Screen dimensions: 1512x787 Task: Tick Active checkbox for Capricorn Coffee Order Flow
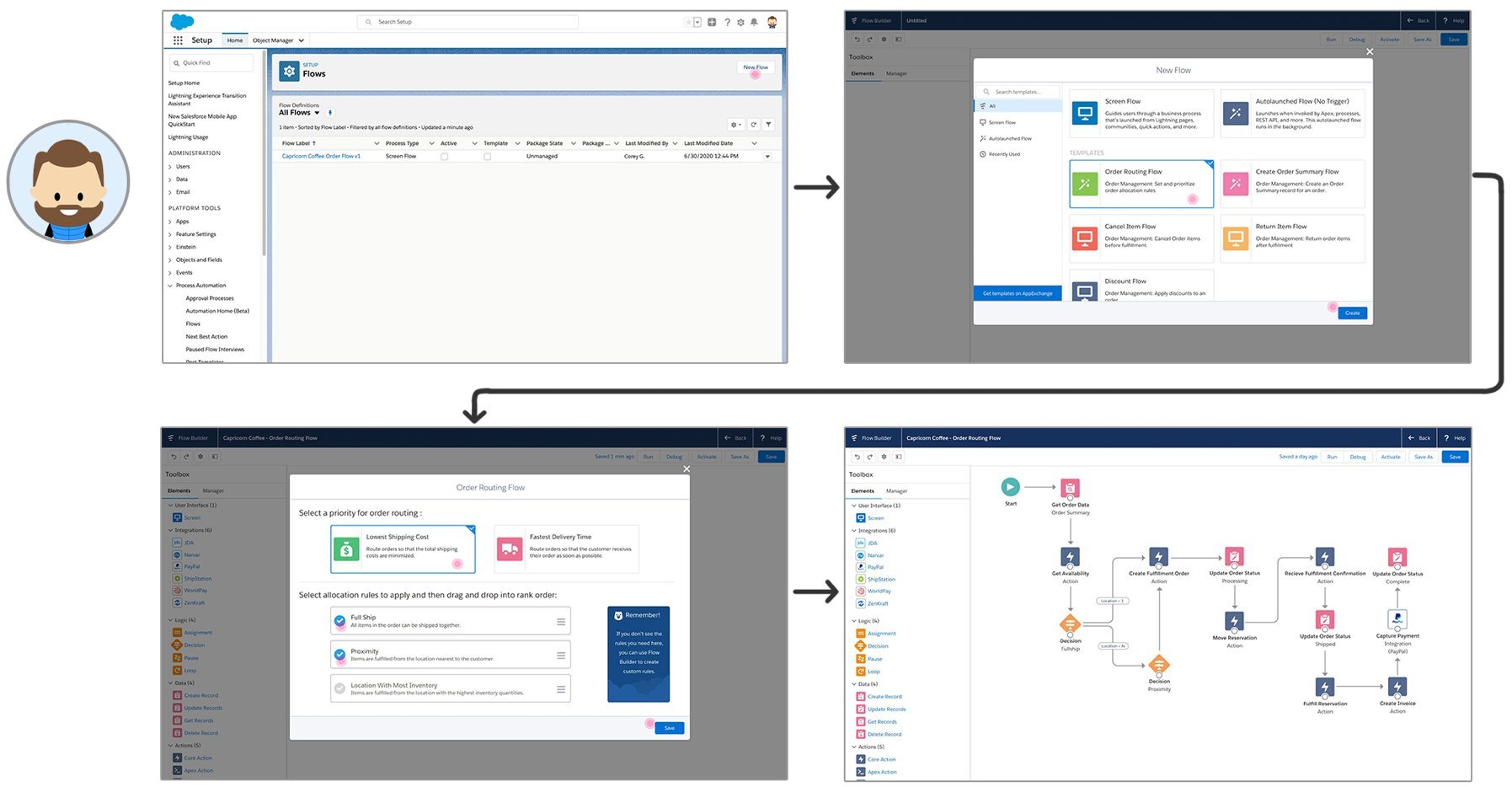(x=444, y=157)
